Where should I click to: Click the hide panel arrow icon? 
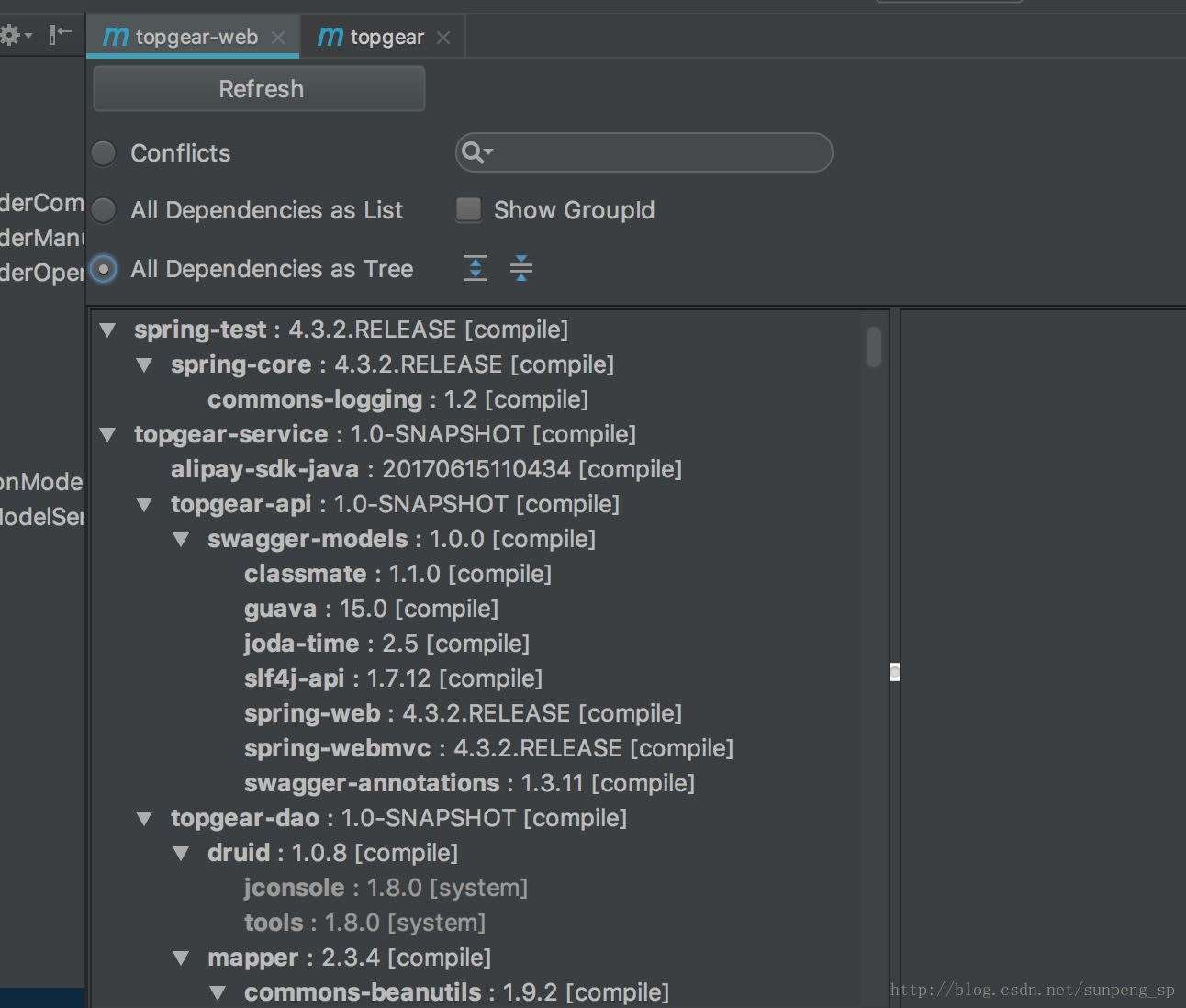[61, 35]
